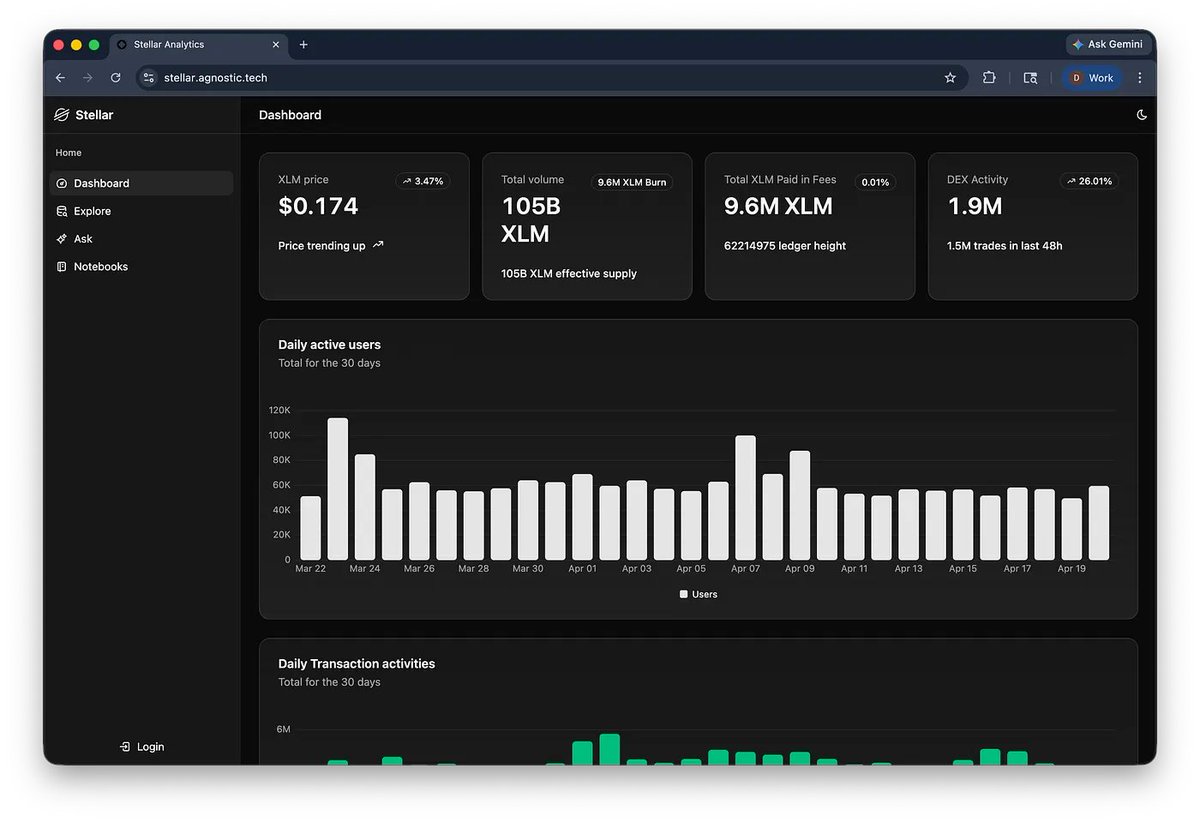
Task: Click the '9.6M XLM' fees value
Action: [779, 207]
